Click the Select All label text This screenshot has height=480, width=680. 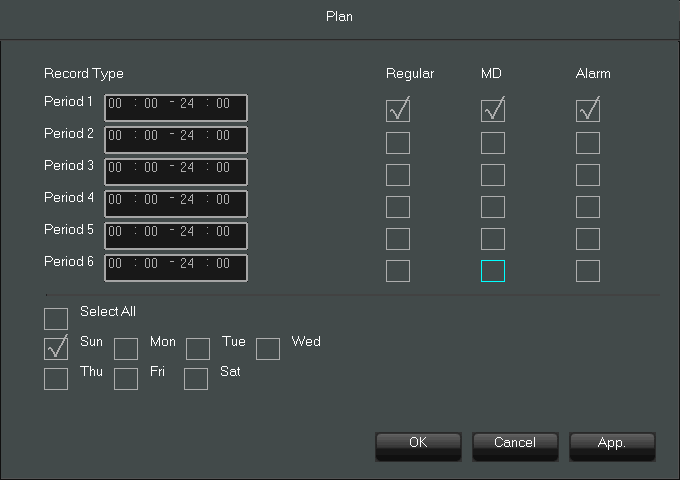(108, 311)
